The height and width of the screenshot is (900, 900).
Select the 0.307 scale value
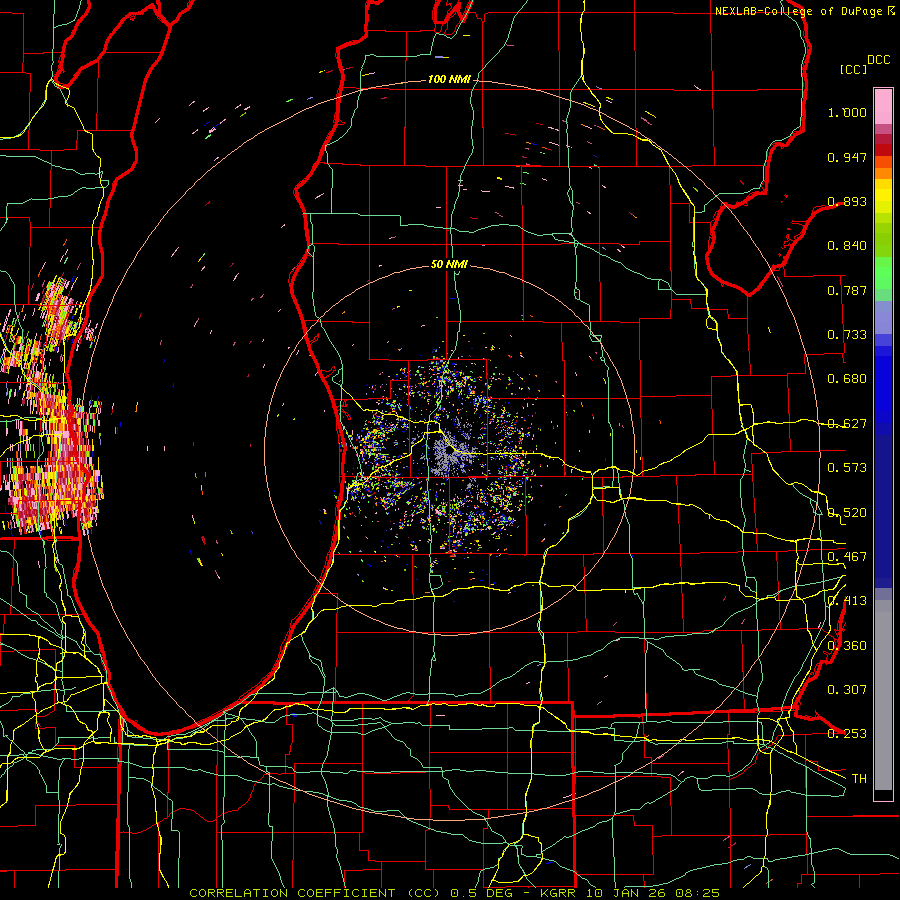847,690
